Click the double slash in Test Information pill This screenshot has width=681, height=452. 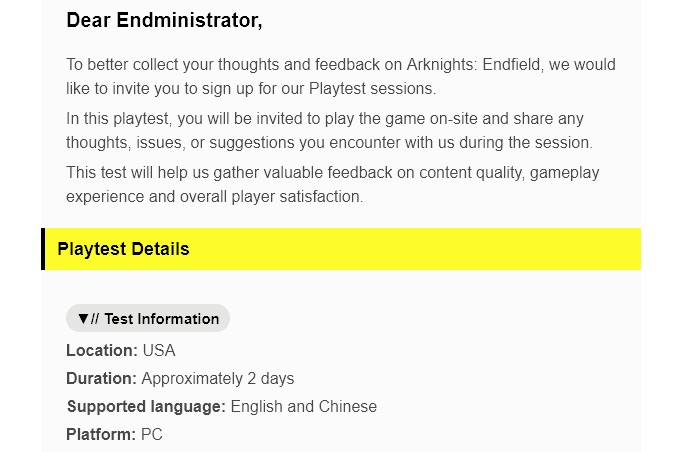point(95,319)
